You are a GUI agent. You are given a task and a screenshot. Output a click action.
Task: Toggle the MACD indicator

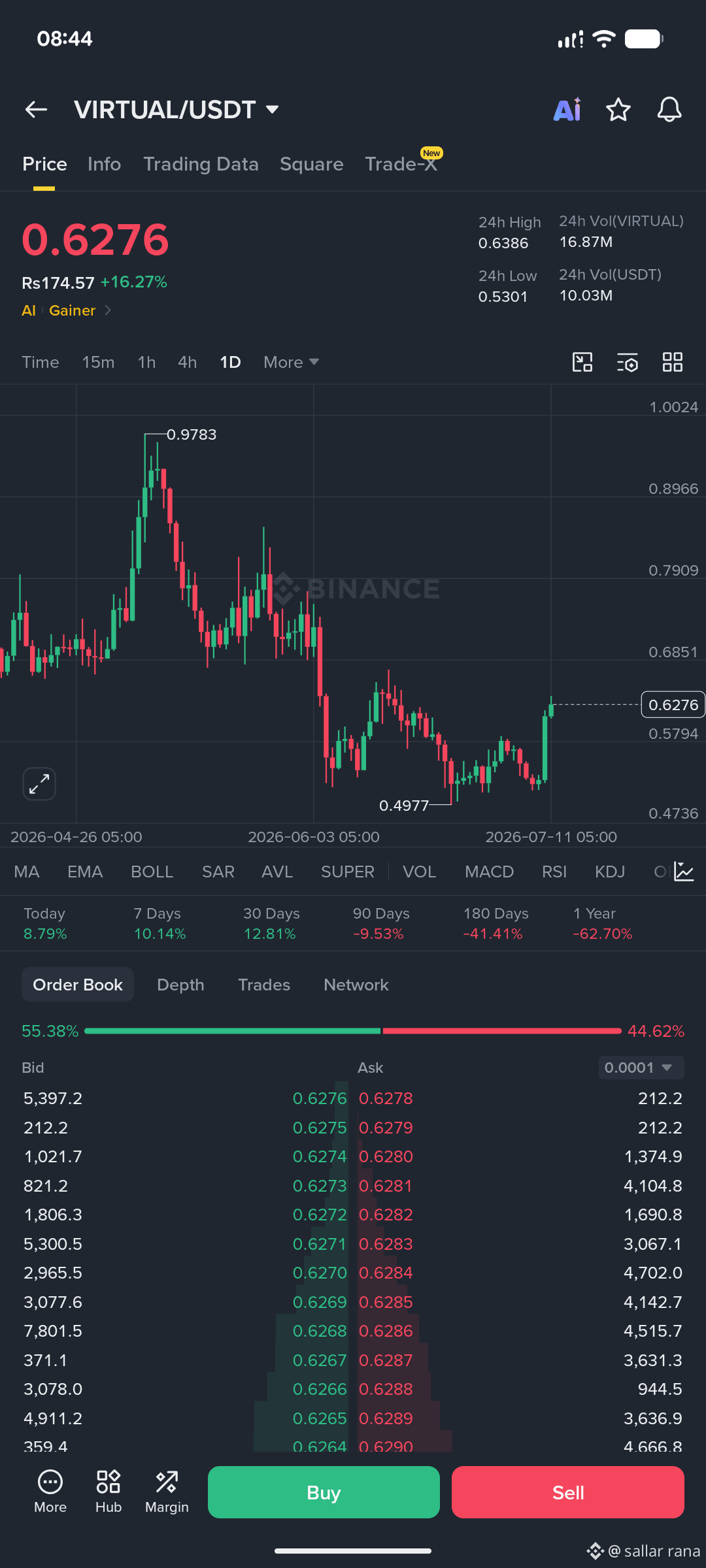489,872
